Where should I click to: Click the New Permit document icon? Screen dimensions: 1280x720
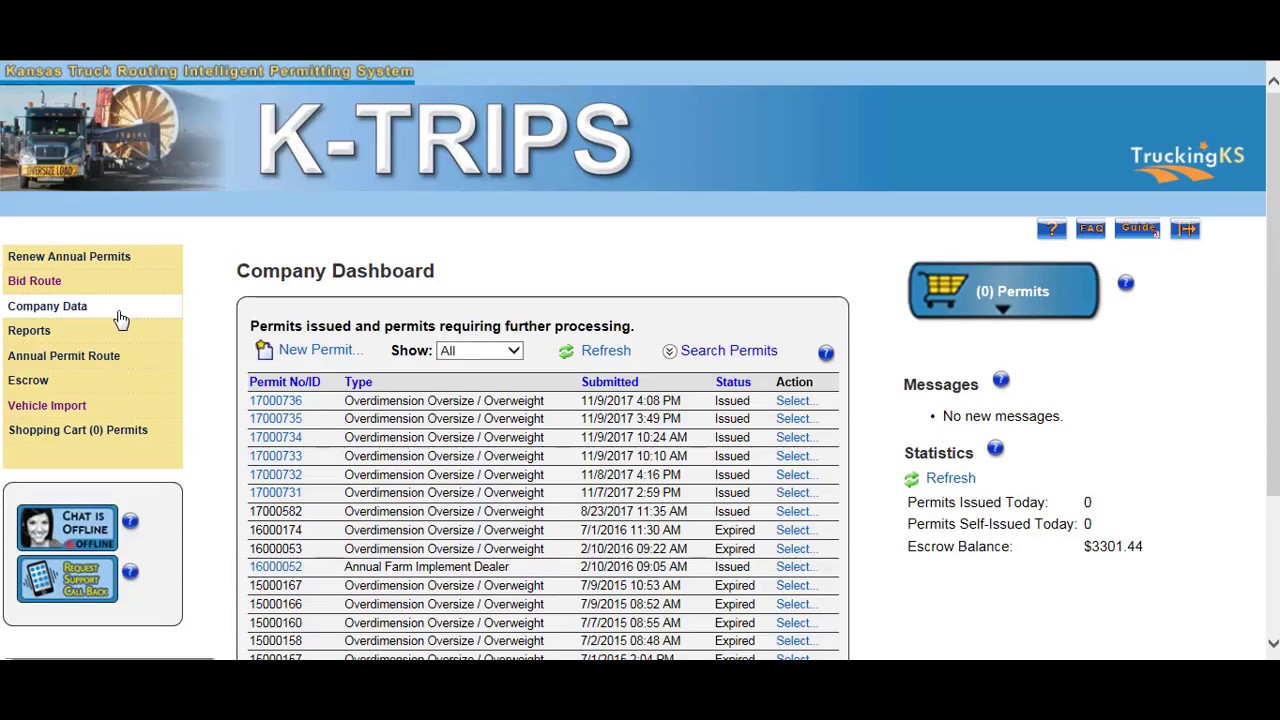tap(264, 350)
